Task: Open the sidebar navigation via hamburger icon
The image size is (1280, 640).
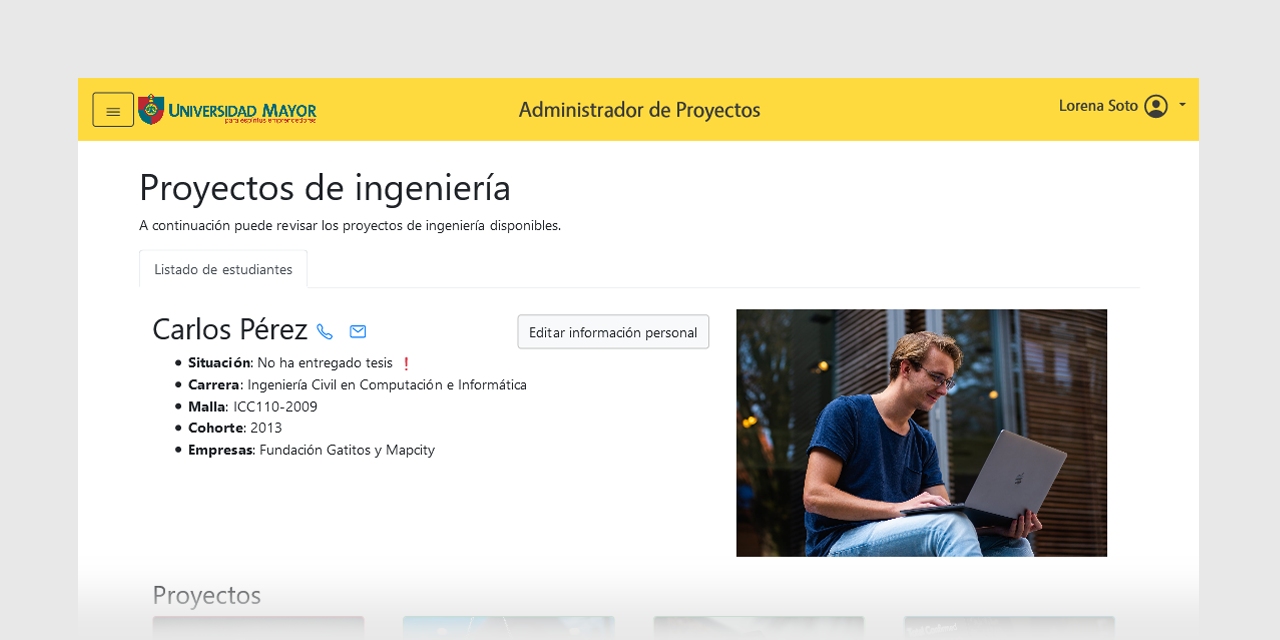Action: (113, 109)
